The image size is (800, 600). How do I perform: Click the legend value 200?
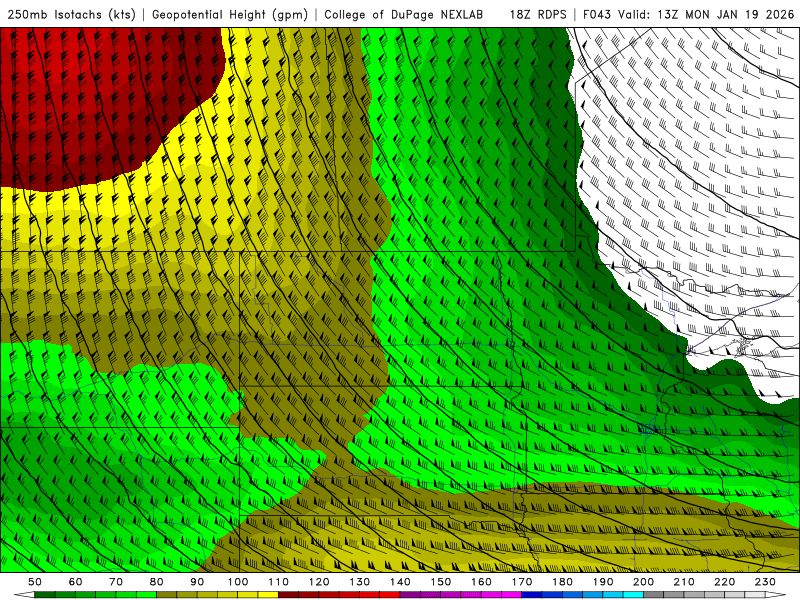click(643, 582)
